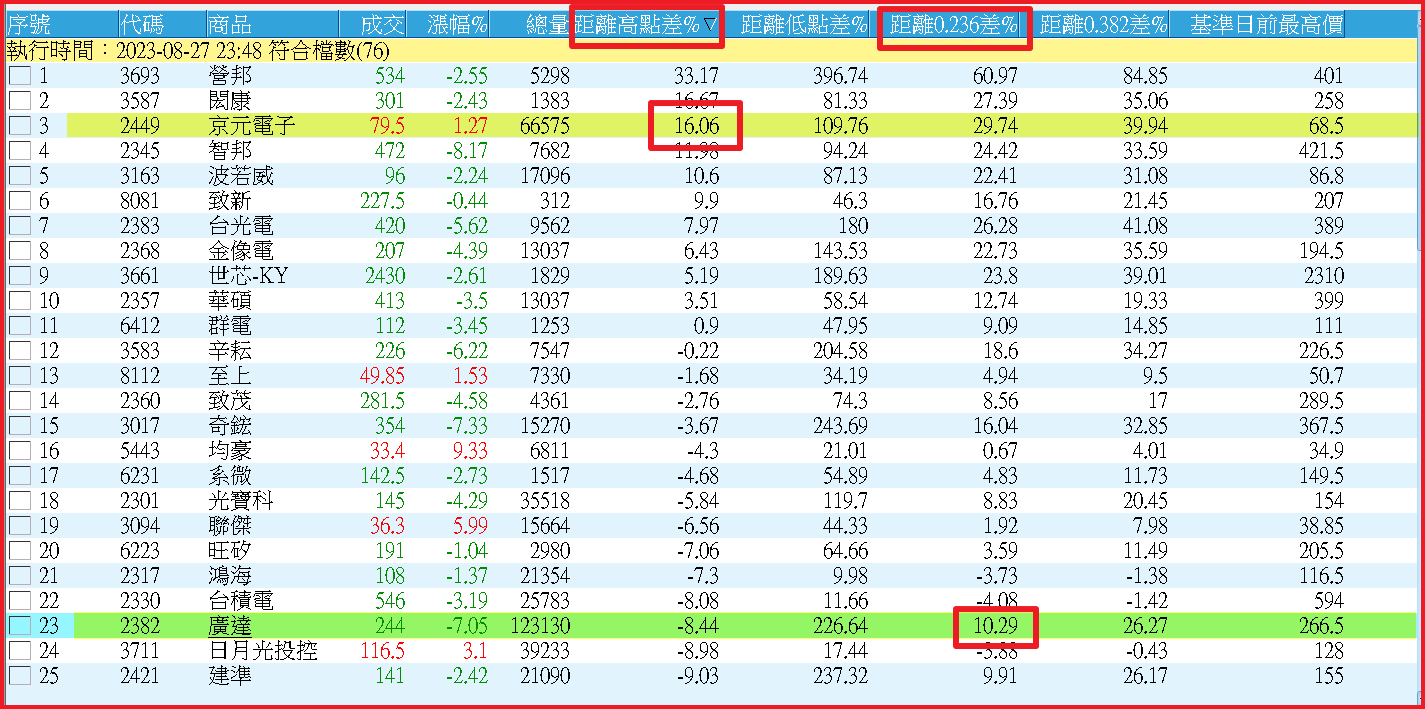Enable checkbox for row 10 華碩

pyautogui.click(x=20, y=301)
